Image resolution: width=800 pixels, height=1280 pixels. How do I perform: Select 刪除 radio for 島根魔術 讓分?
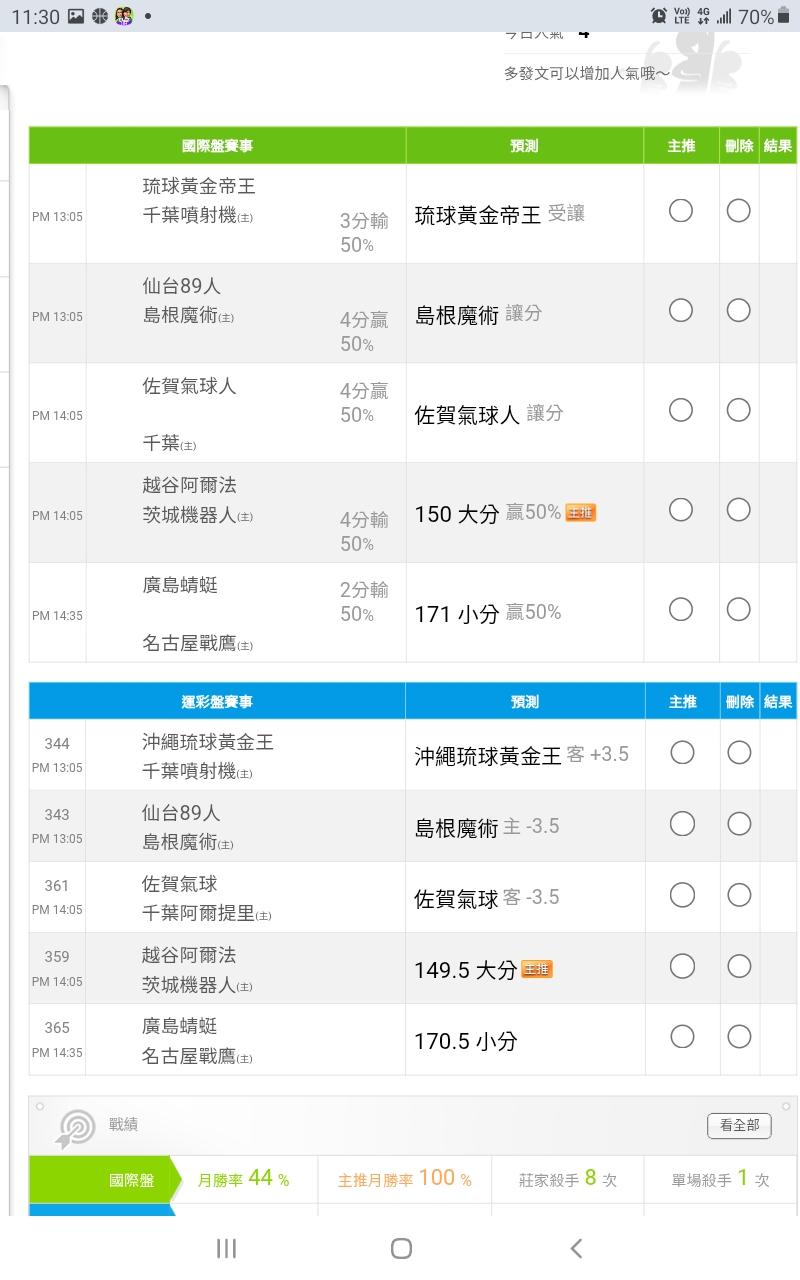pyautogui.click(x=738, y=311)
